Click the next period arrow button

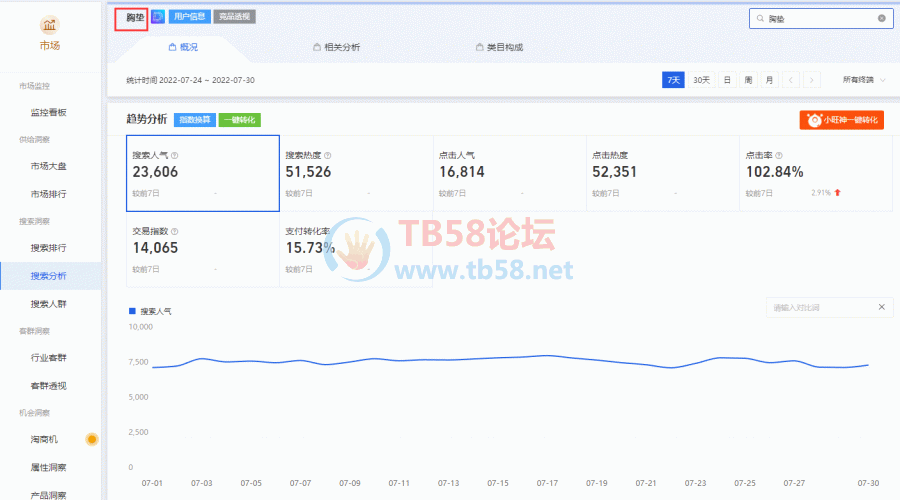(812, 80)
